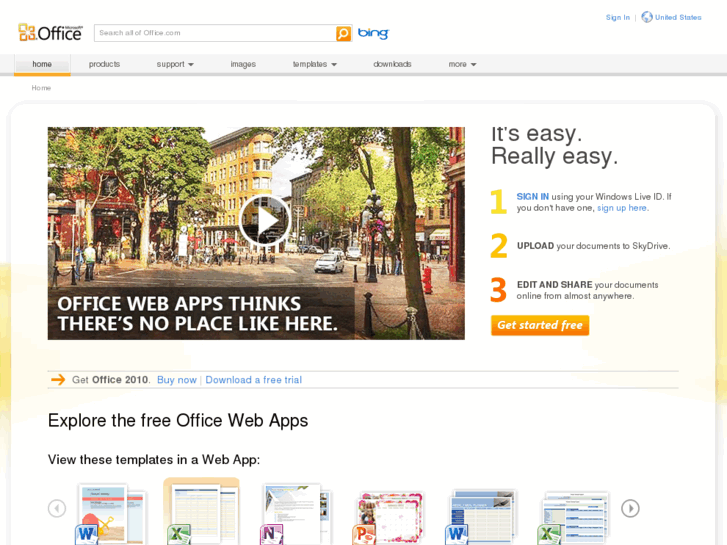
Task: Click the Sign In link at top
Action: [618, 17]
